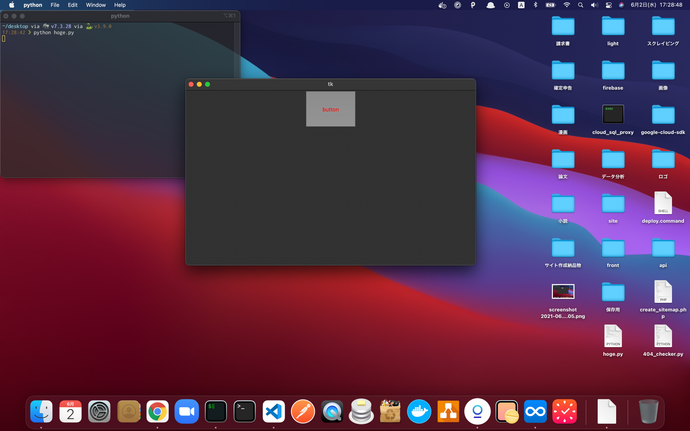
Task: Click the volume icon in the menu bar
Action: point(595,5)
